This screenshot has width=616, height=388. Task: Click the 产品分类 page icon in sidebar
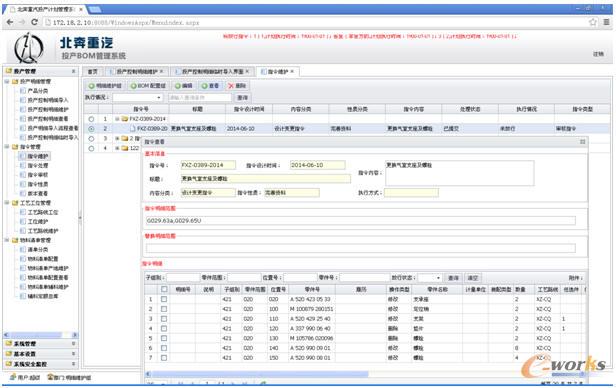click(x=23, y=91)
